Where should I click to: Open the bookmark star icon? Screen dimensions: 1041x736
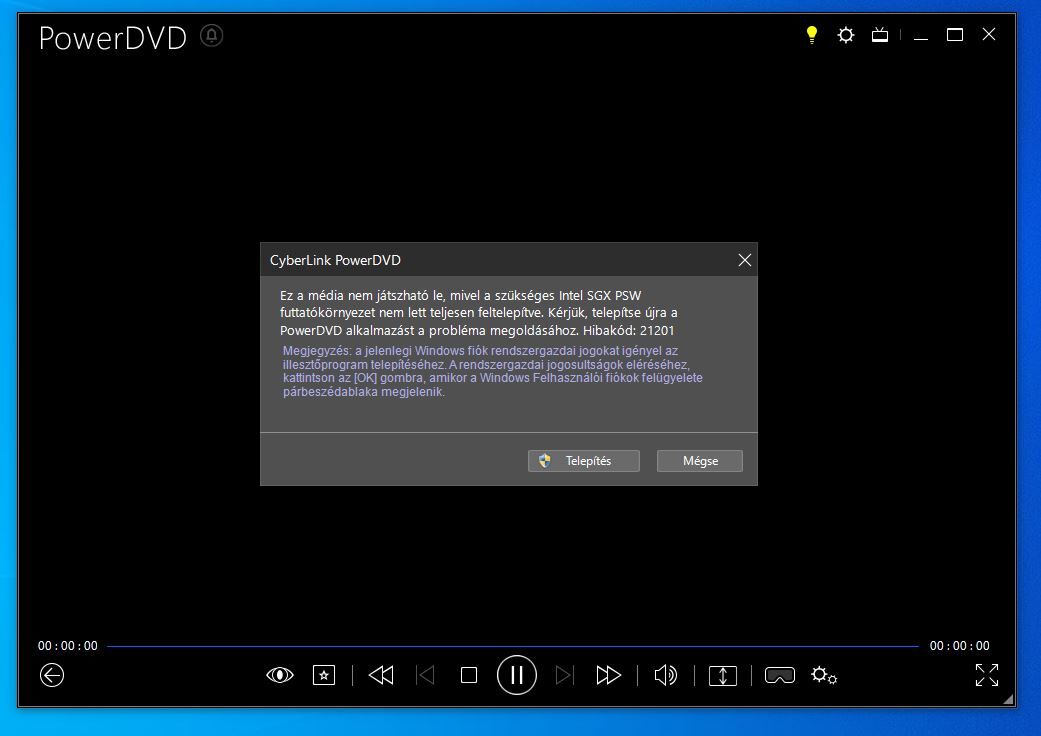(324, 675)
